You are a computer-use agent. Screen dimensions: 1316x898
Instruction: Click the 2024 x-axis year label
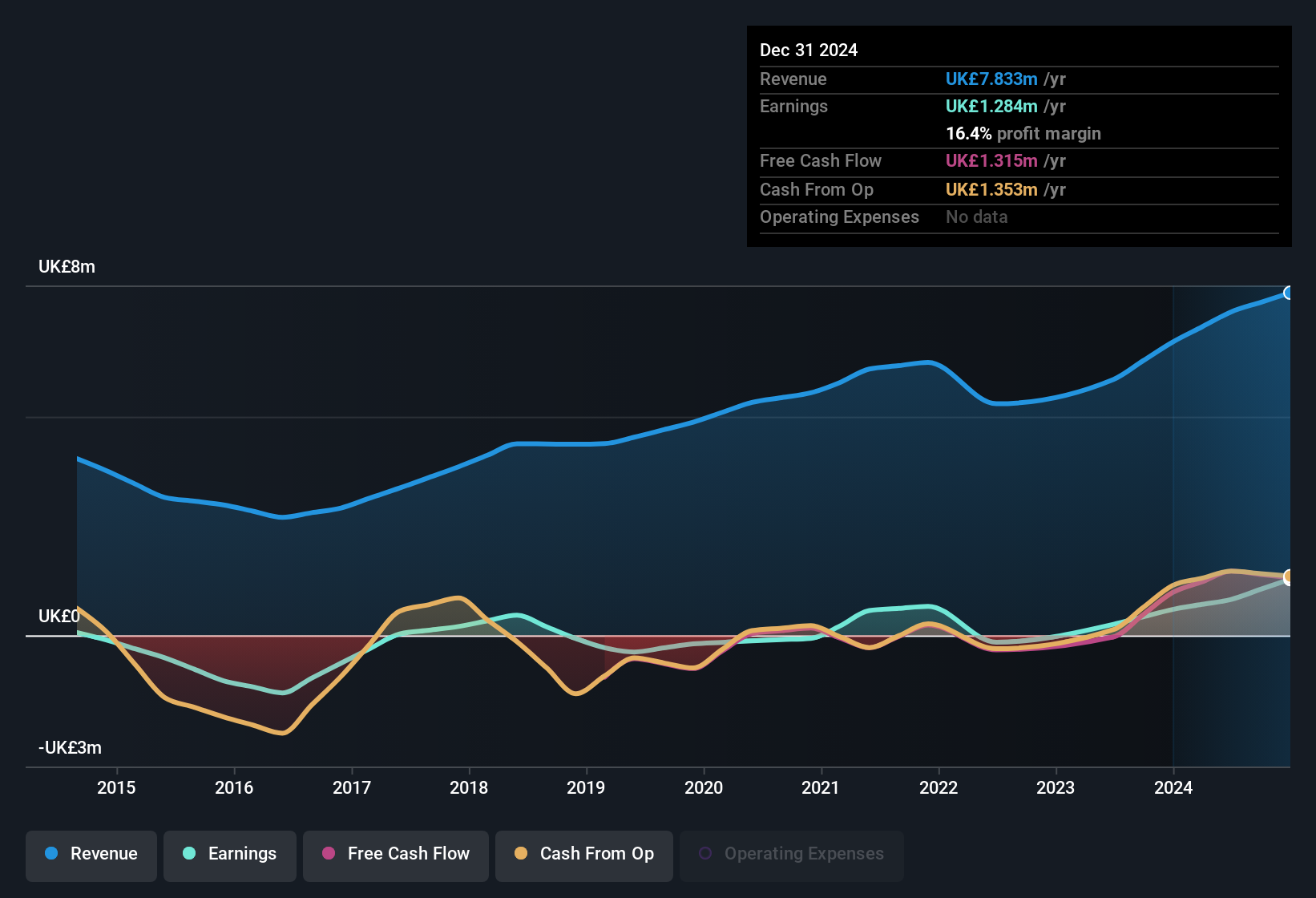(x=1173, y=787)
